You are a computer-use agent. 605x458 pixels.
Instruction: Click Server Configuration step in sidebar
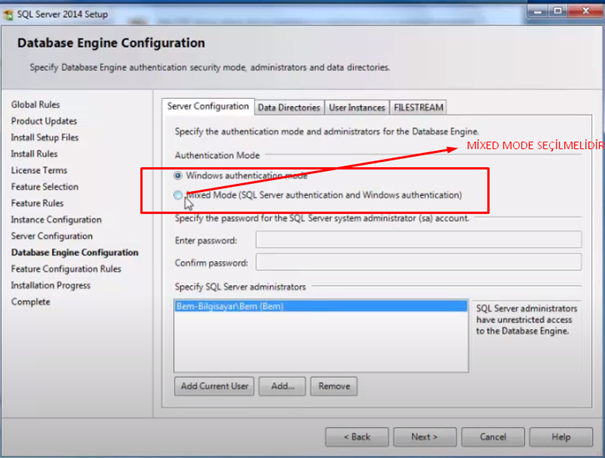(x=52, y=236)
